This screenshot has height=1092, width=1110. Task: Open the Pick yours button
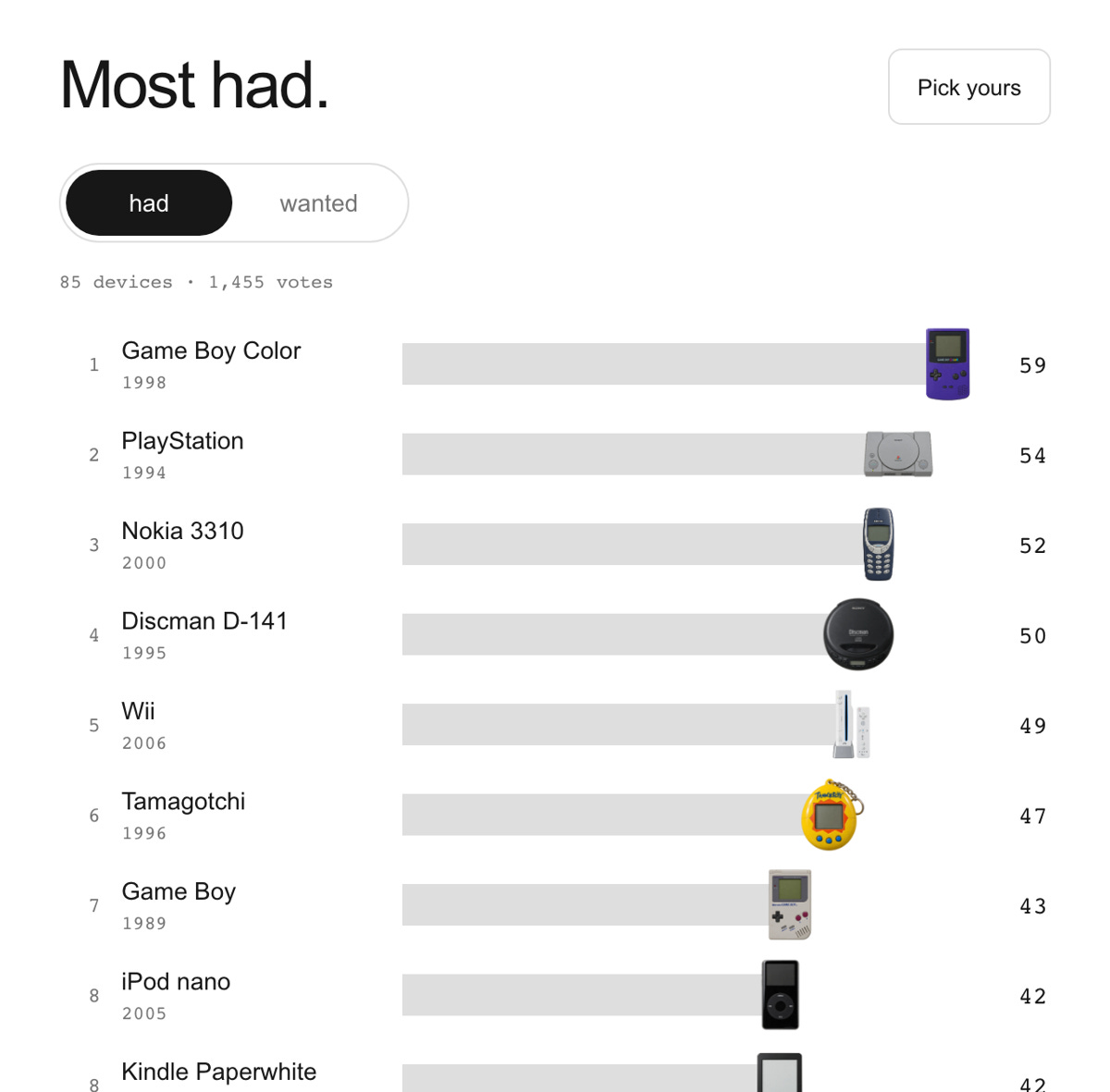(x=969, y=87)
